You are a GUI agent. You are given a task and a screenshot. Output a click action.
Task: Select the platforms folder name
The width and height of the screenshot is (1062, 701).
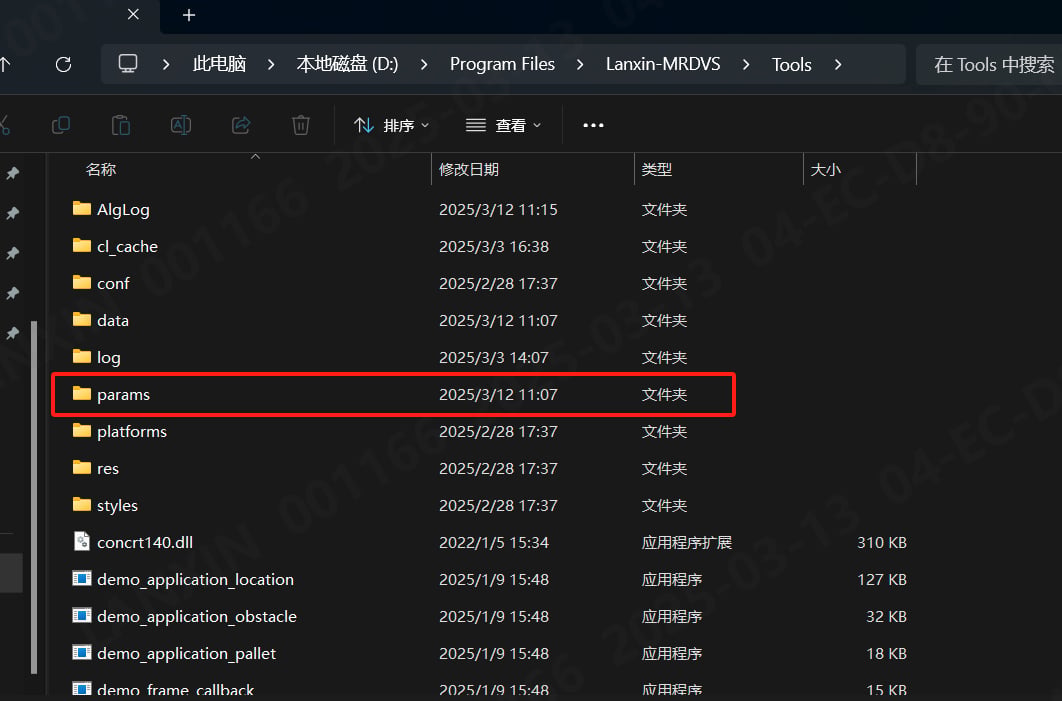tap(131, 431)
